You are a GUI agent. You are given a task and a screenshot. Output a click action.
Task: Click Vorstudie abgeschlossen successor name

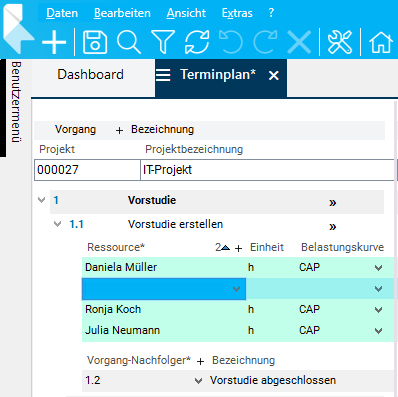[x=273, y=380]
